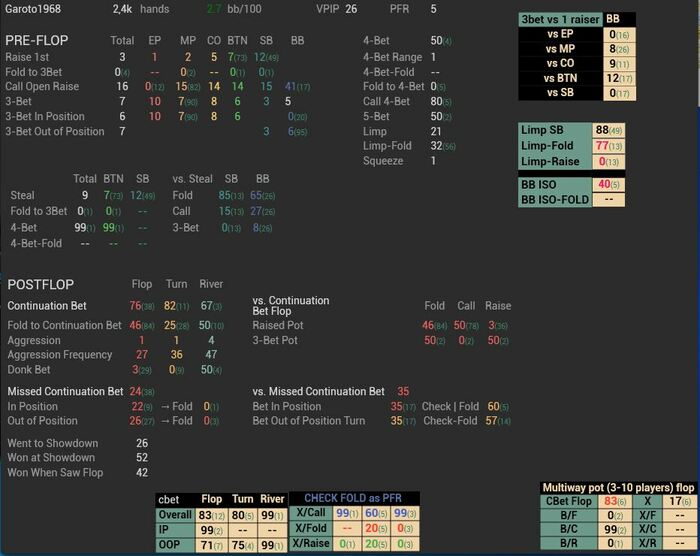The height and width of the screenshot is (556, 700).
Task: Click the vs EP row label
Action: tap(560, 34)
